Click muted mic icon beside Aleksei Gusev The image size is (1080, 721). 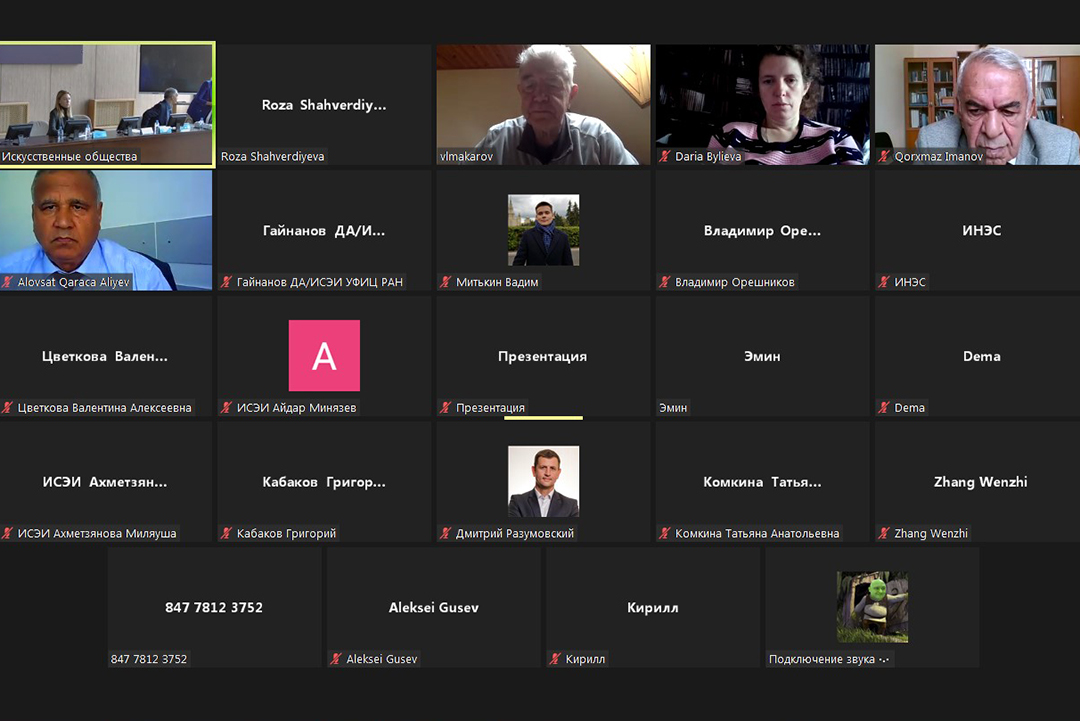point(337,659)
